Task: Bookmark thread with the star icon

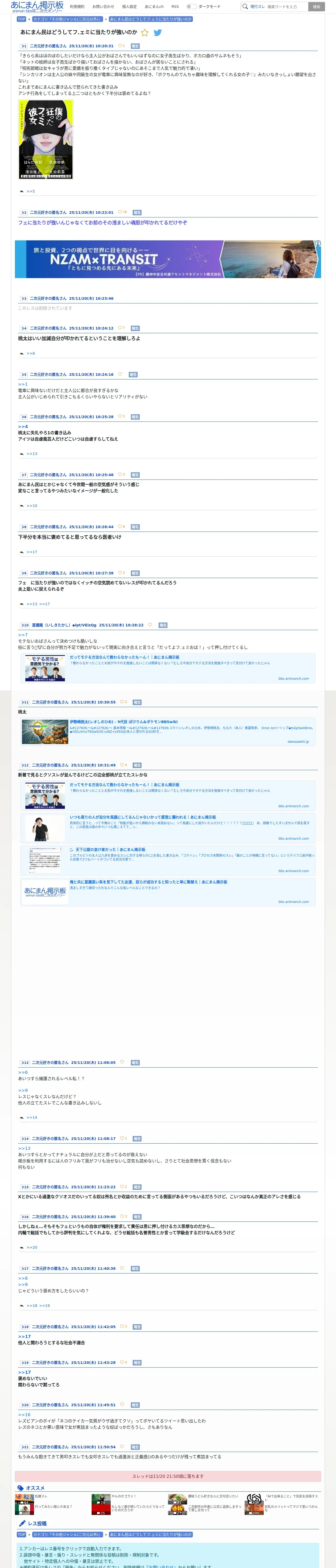Action: point(144,33)
